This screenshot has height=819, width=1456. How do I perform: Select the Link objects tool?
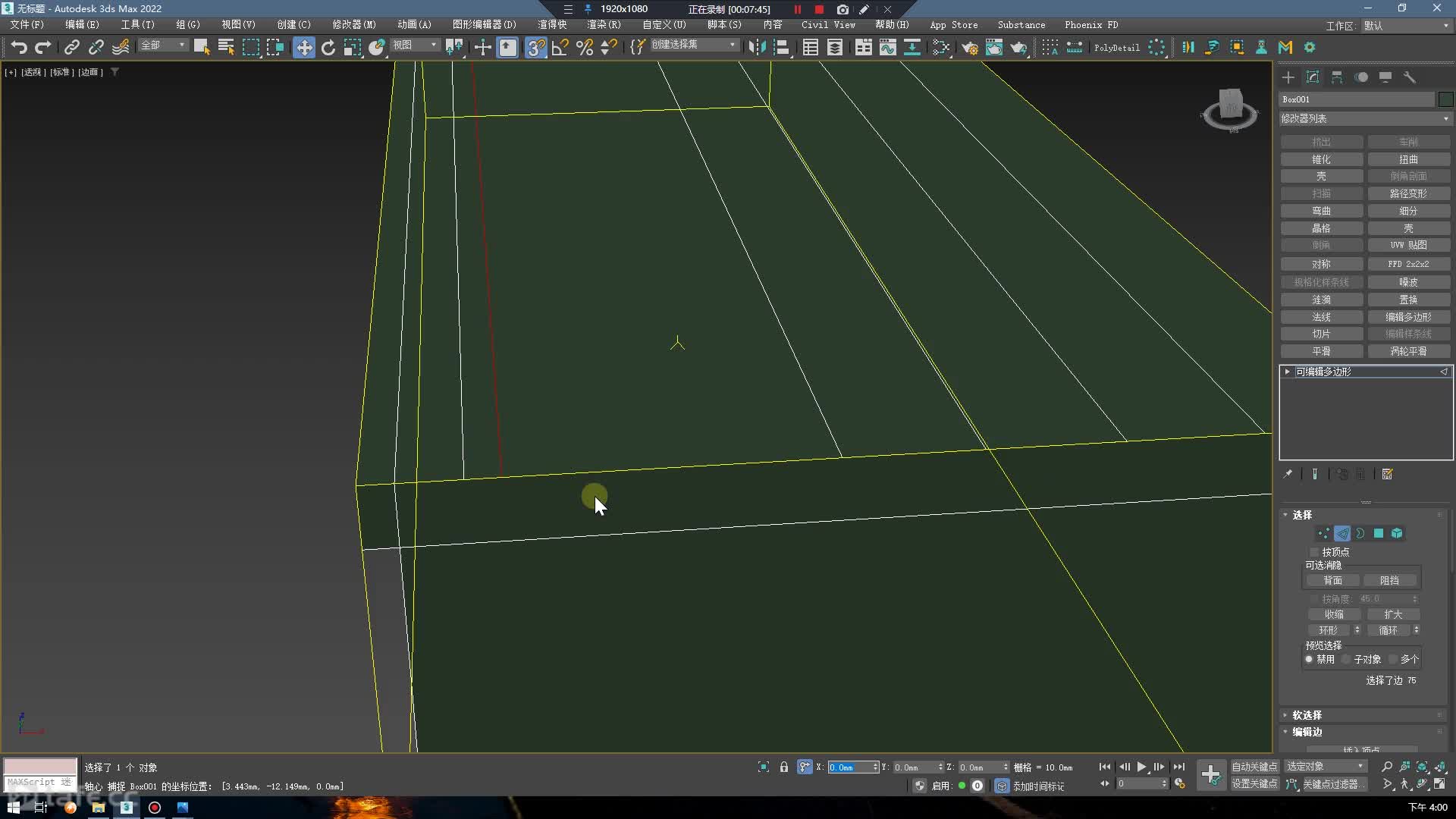[71, 47]
